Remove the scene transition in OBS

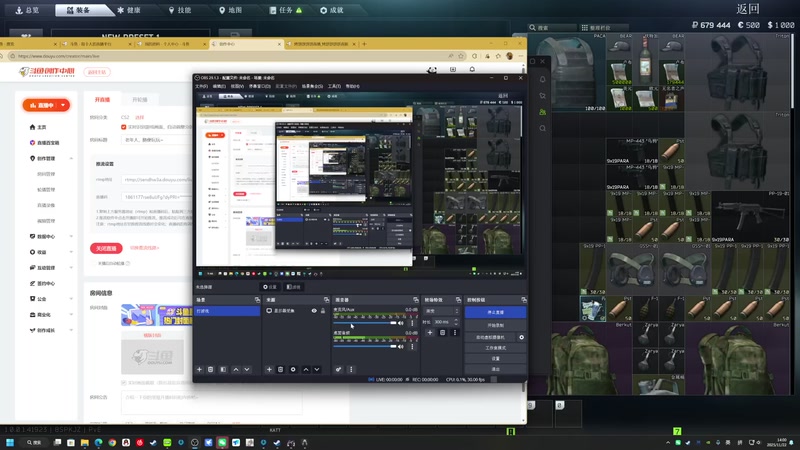coord(442,333)
